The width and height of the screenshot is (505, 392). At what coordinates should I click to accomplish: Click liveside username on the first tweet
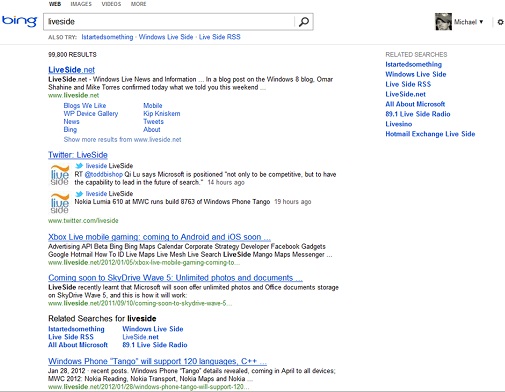pos(96,166)
